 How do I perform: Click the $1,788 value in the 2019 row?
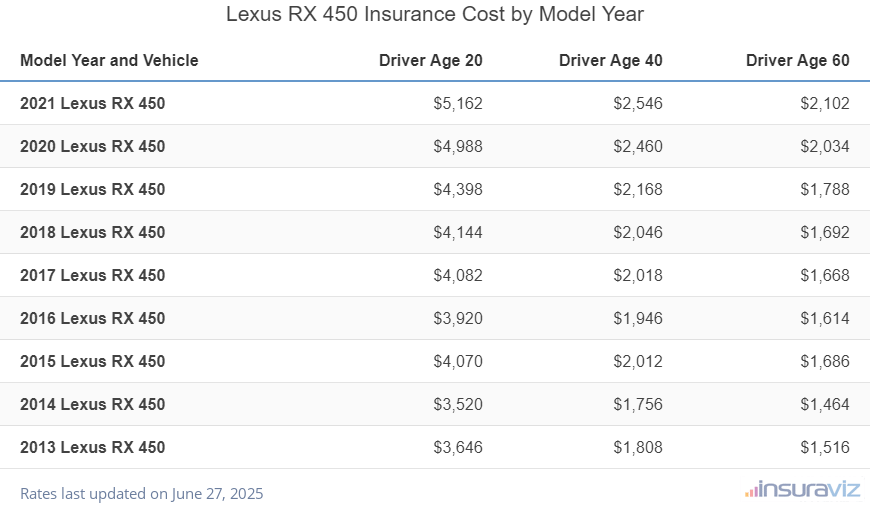pos(825,189)
